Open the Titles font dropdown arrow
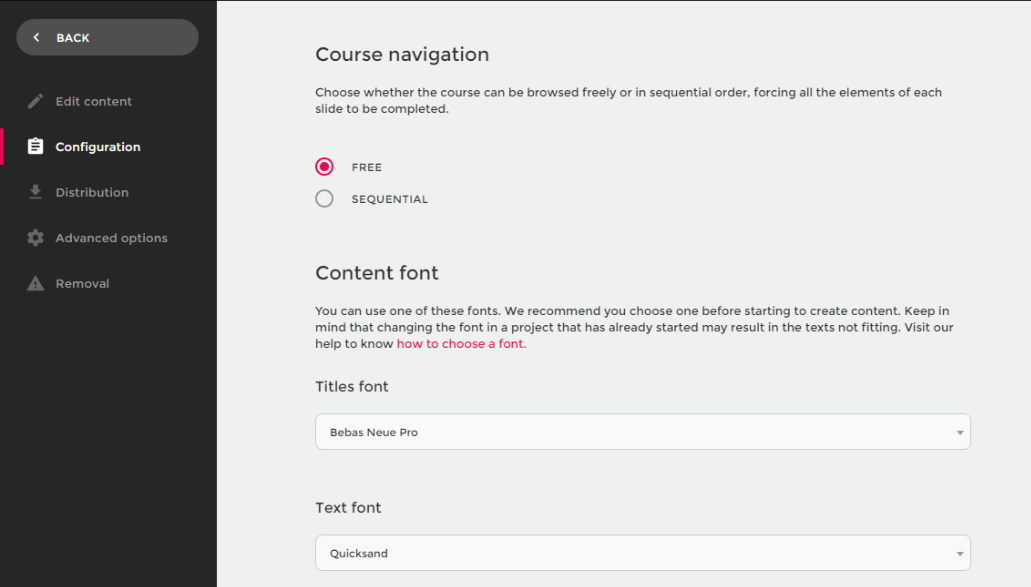Viewport: 1031px width, 587px height. coord(959,433)
